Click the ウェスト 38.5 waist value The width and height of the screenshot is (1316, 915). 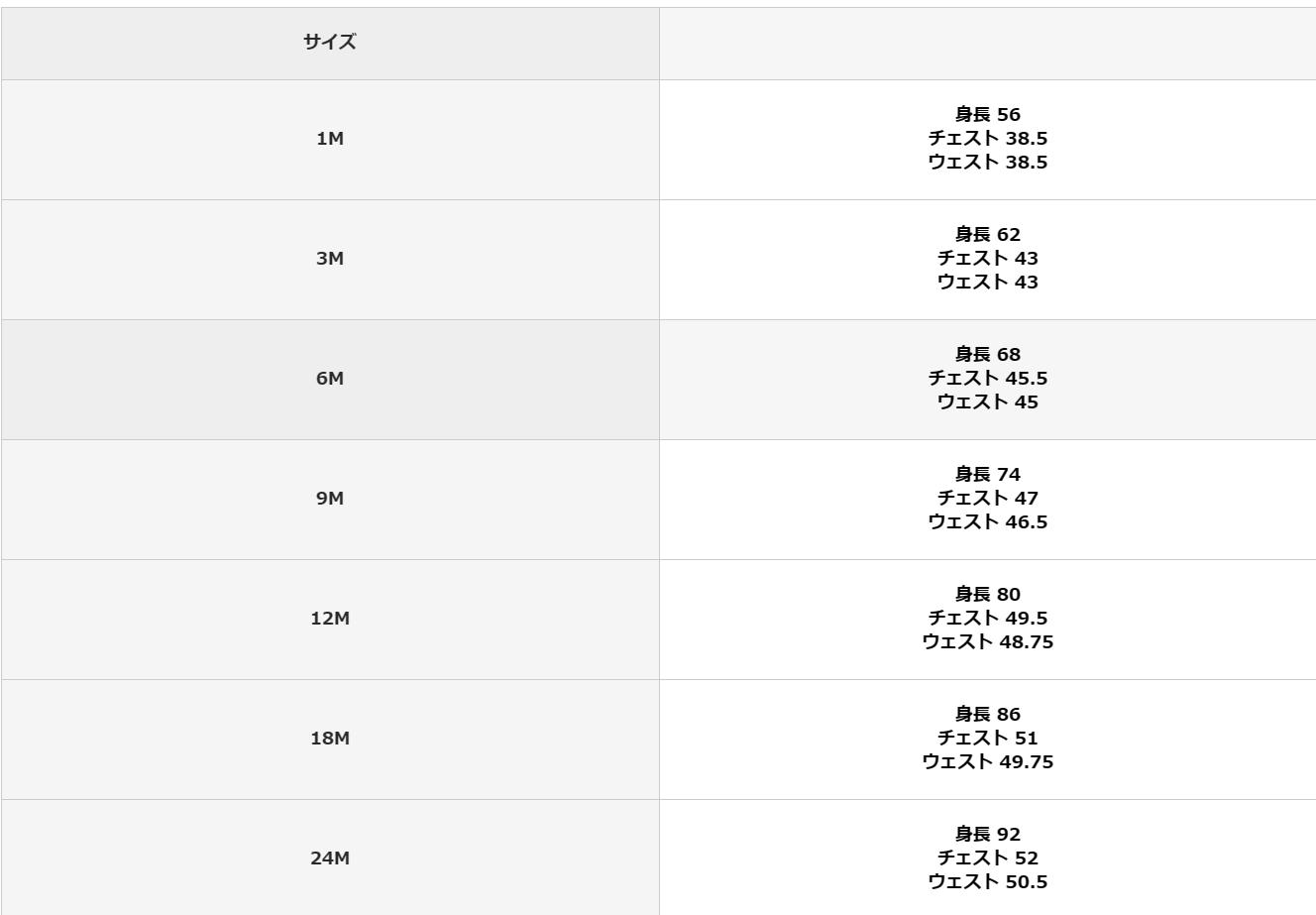click(x=987, y=163)
